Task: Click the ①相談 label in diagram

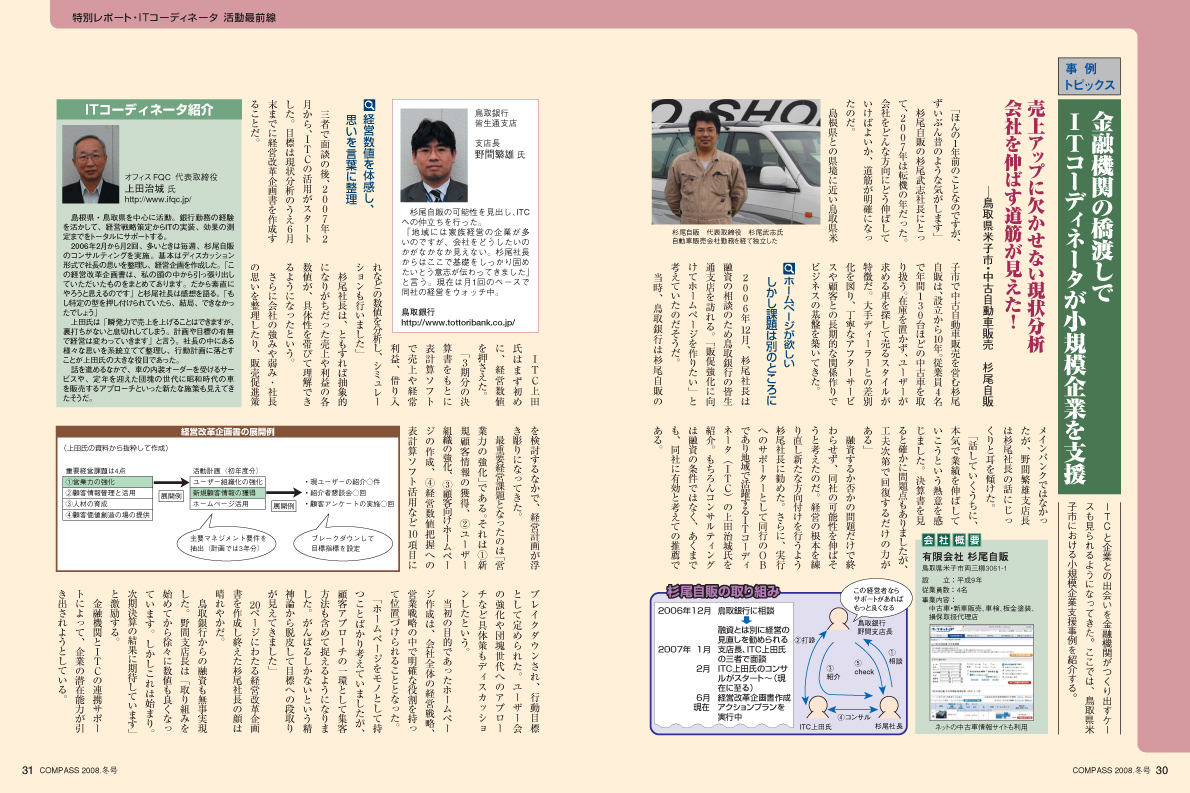Action: [896, 656]
